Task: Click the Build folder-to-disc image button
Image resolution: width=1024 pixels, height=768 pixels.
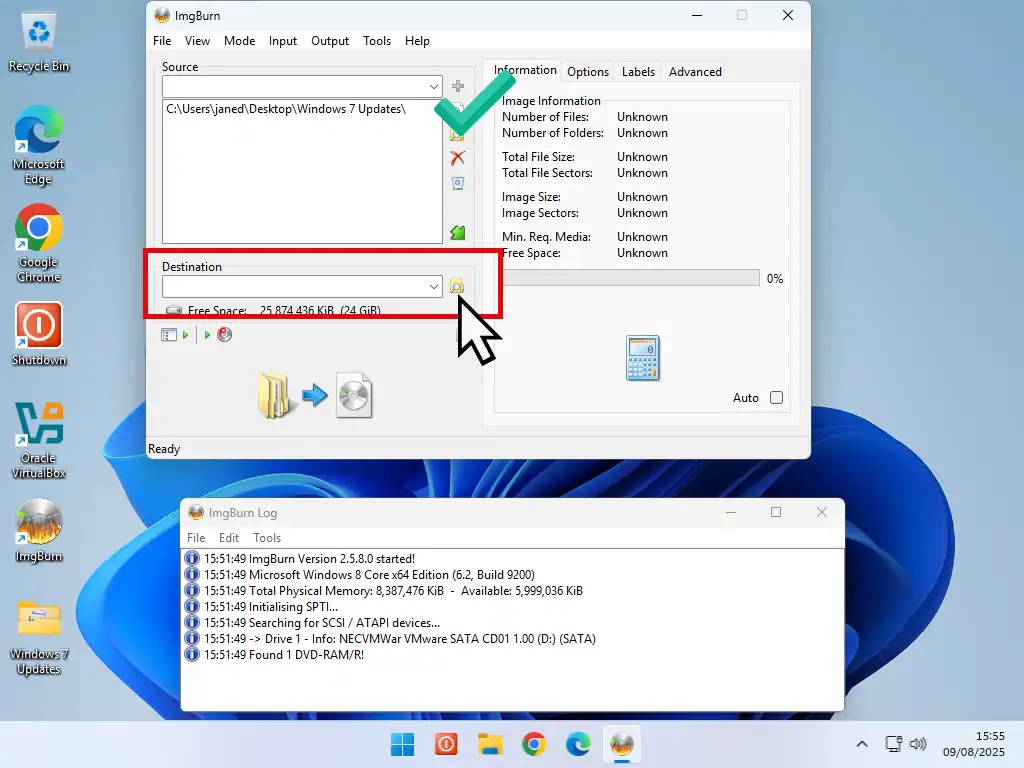Action: (314, 396)
